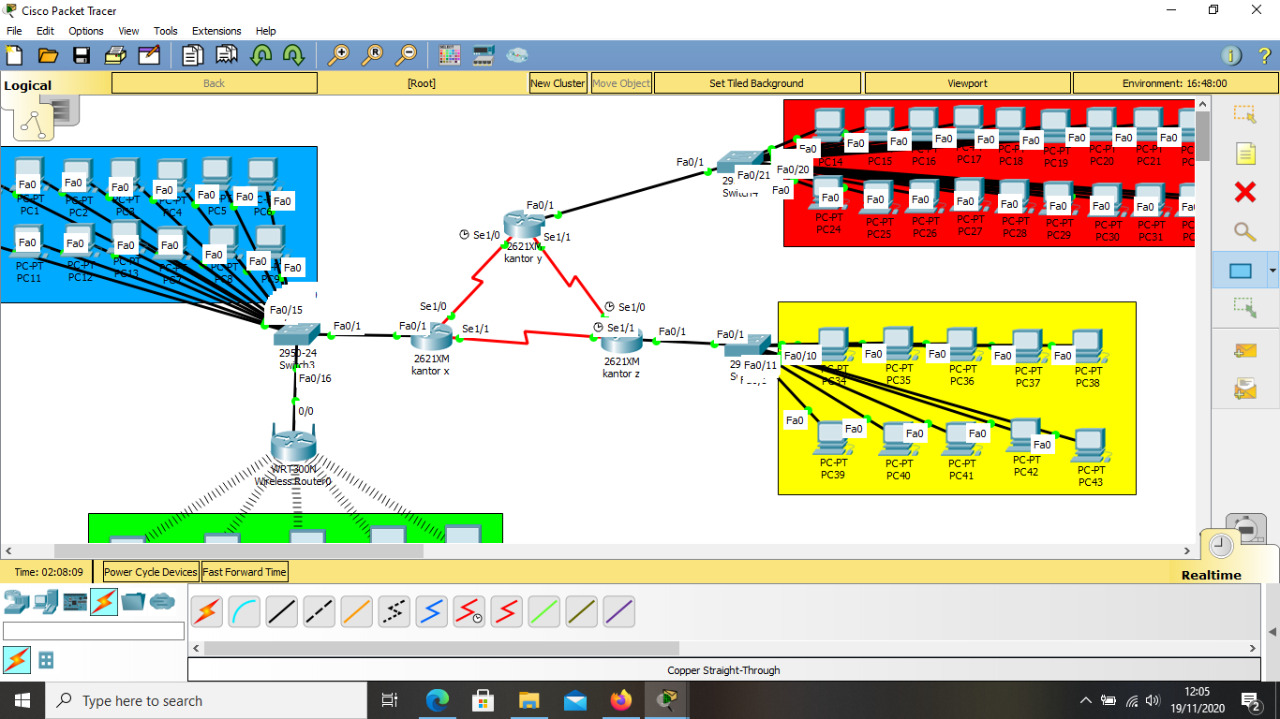Open the View menu
The image size is (1280, 719).
(129, 31)
